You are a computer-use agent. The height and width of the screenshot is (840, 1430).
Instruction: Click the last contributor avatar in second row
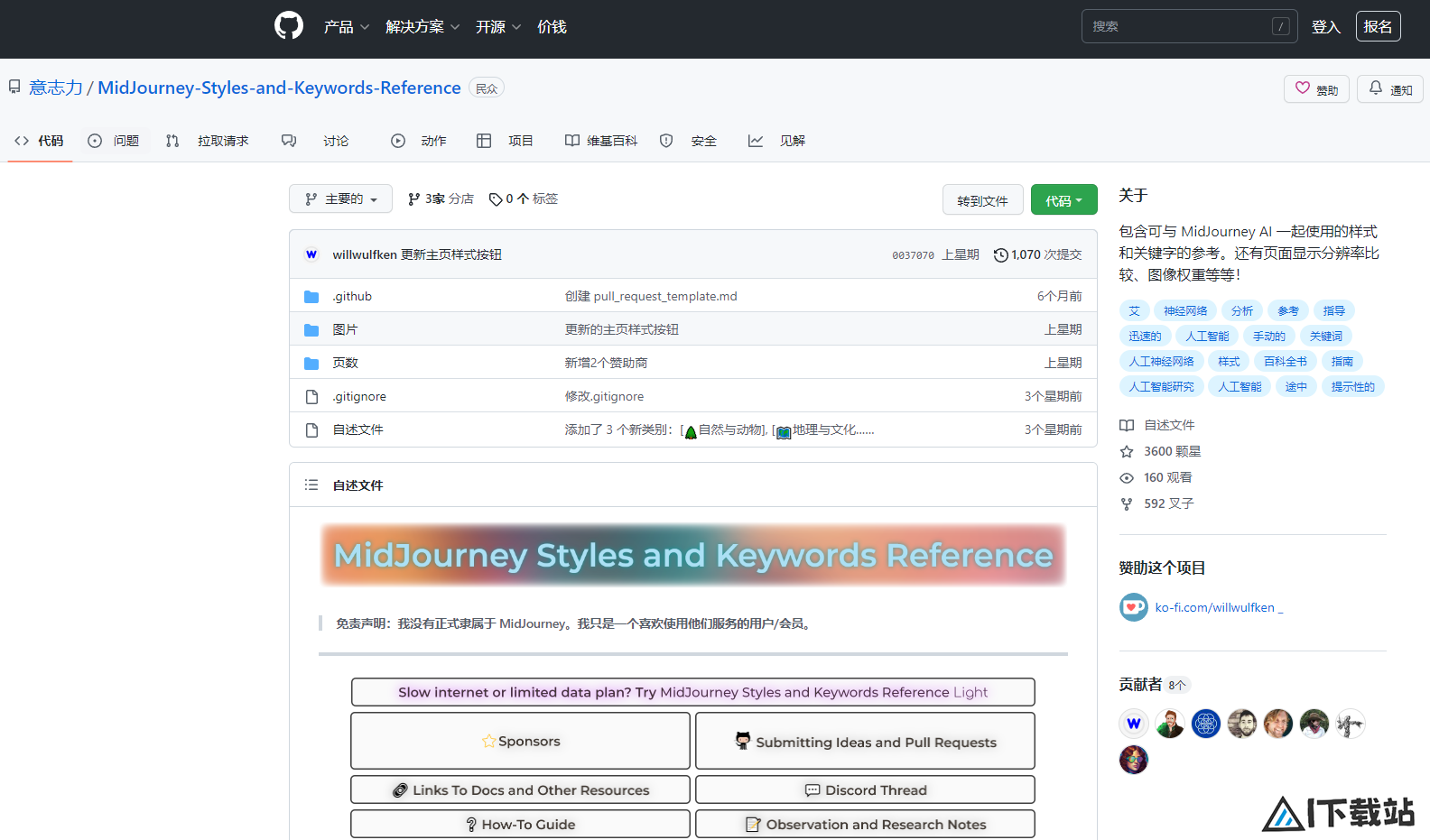coord(1134,760)
